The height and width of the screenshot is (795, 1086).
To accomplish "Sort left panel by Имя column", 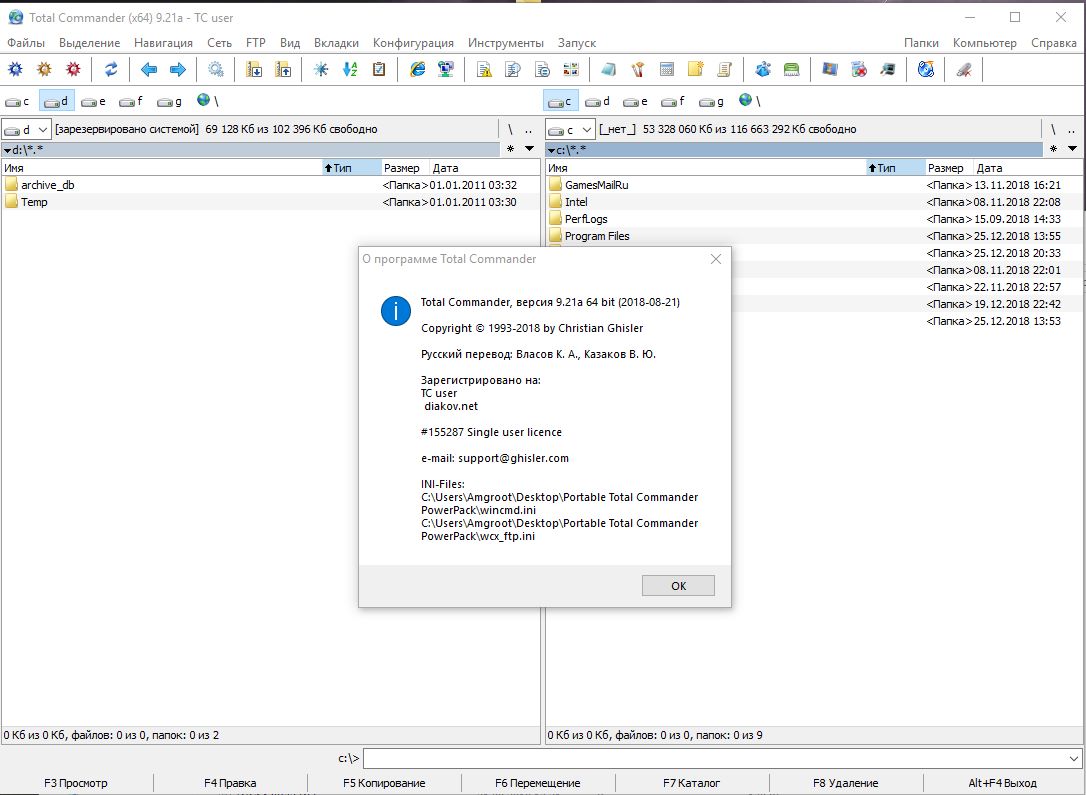I will point(162,168).
